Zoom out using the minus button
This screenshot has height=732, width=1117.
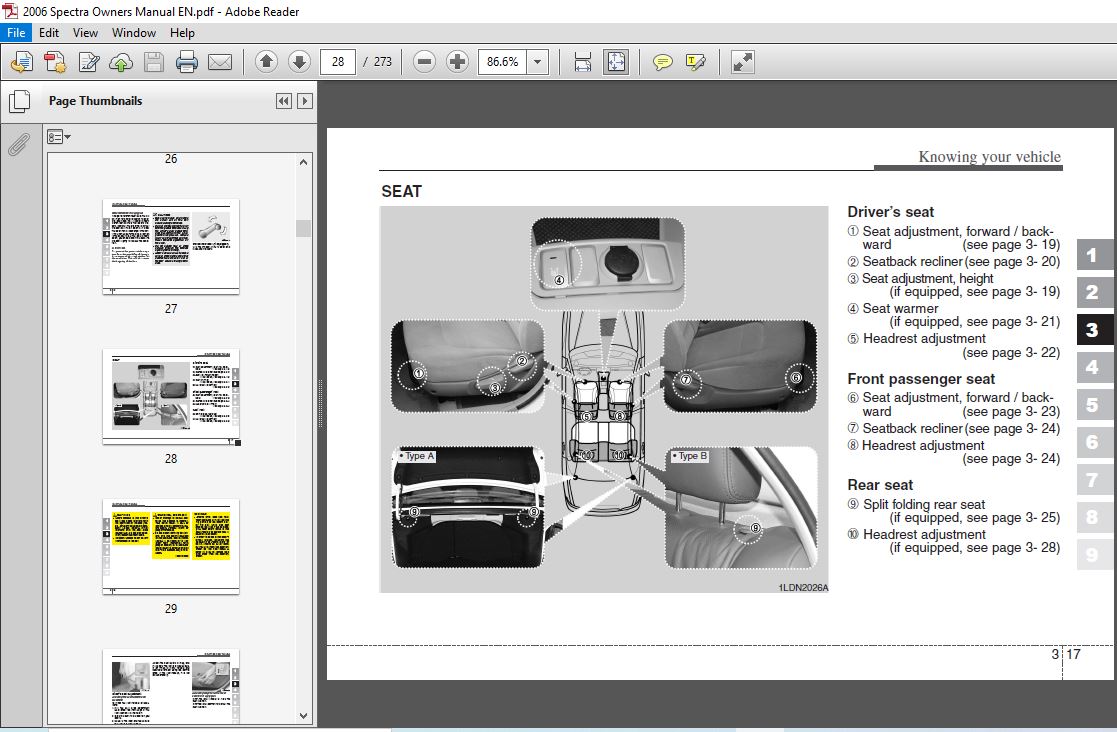coord(425,62)
